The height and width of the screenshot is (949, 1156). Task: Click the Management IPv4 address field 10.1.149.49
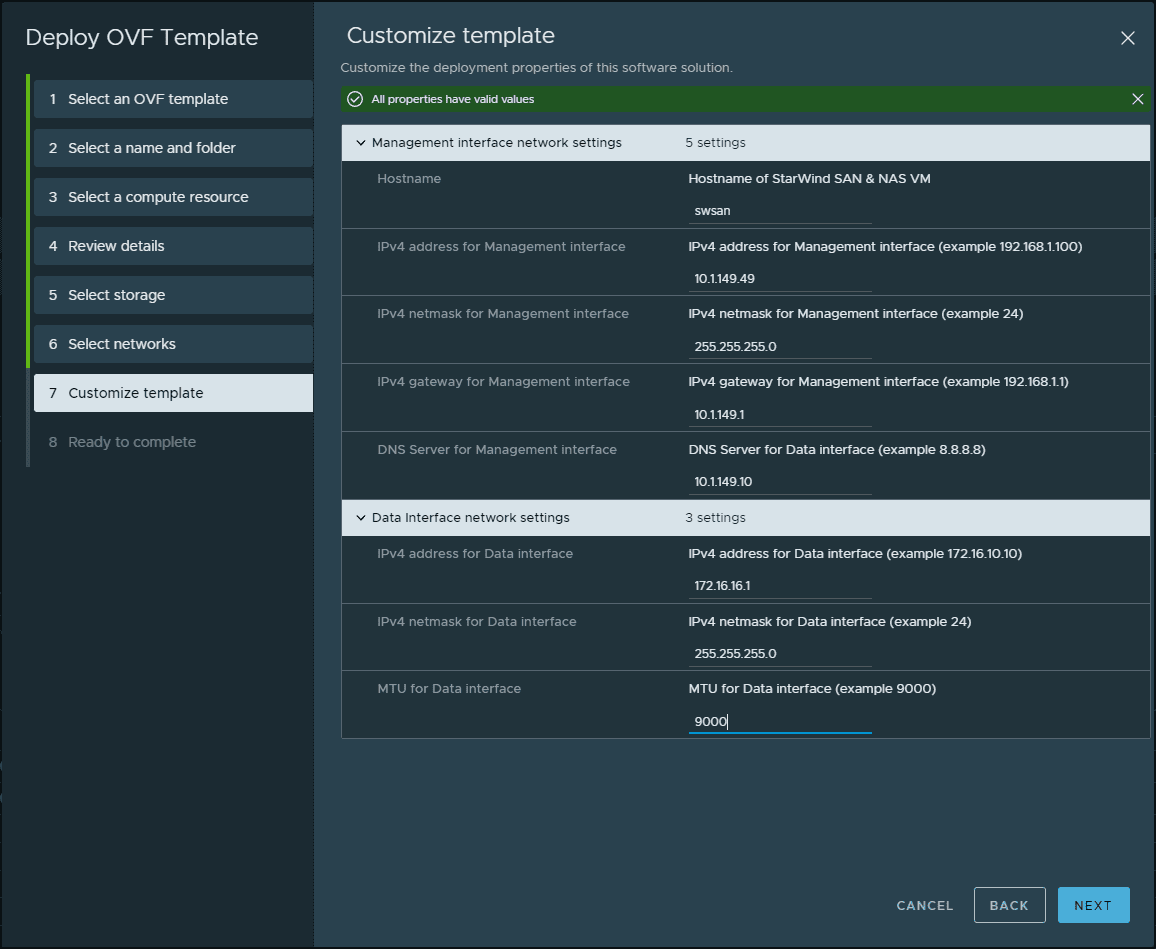pos(780,279)
